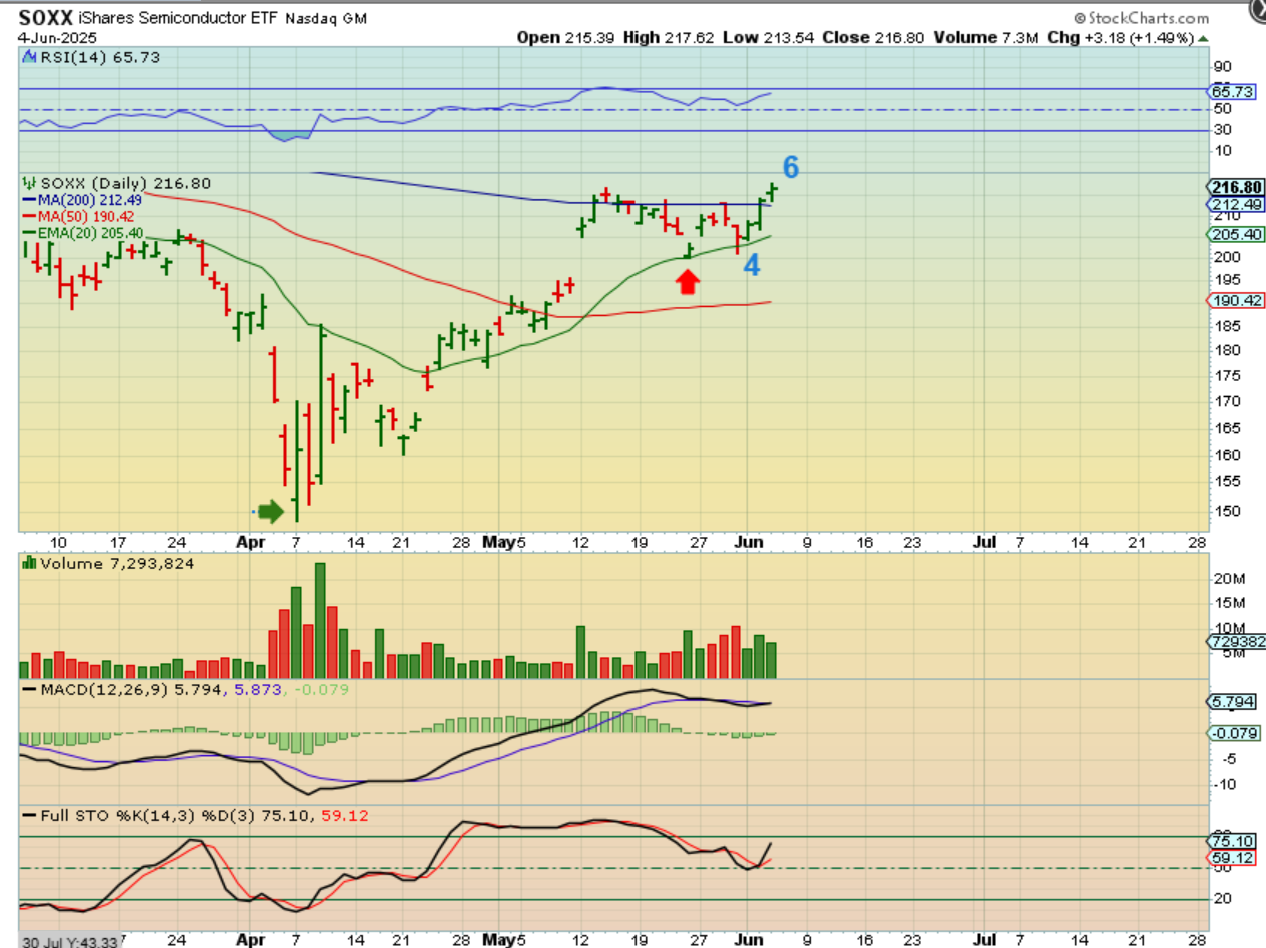Click the MA(50) 190.42 legend entry
The height and width of the screenshot is (948, 1266).
[x=87, y=216]
